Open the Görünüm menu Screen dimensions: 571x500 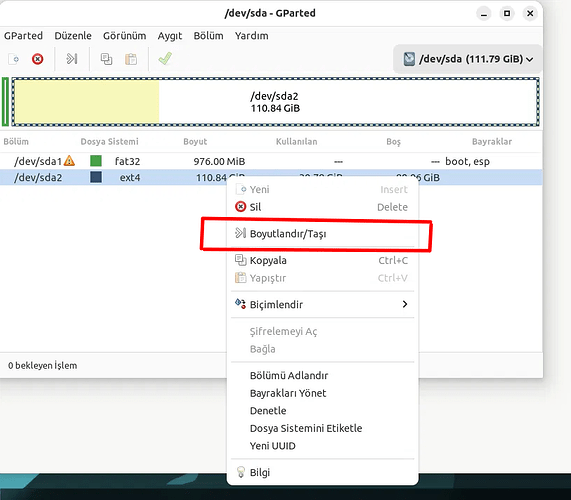[125, 36]
